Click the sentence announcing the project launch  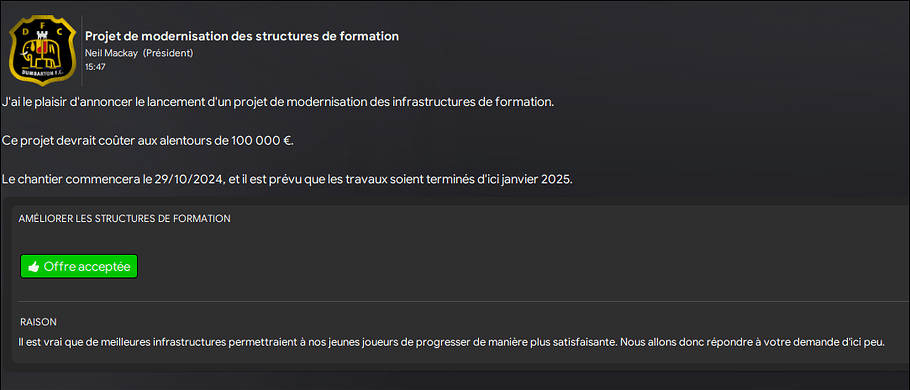pos(278,102)
